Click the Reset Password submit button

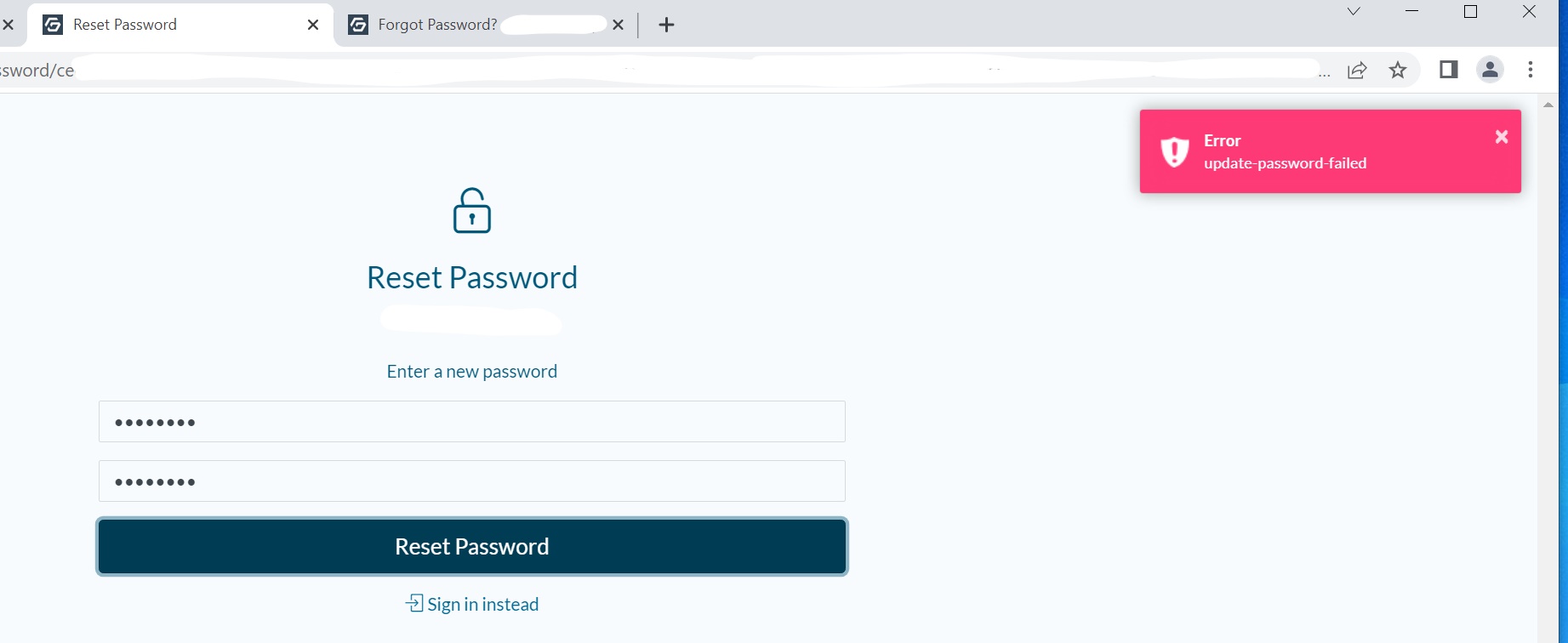(471, 546)
